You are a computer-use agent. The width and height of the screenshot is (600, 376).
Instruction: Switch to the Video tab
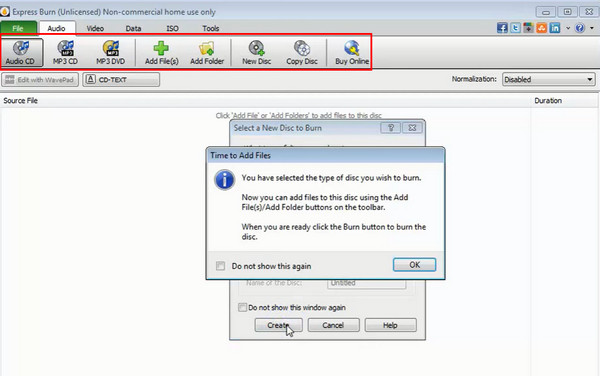click(x=95, y=28)
